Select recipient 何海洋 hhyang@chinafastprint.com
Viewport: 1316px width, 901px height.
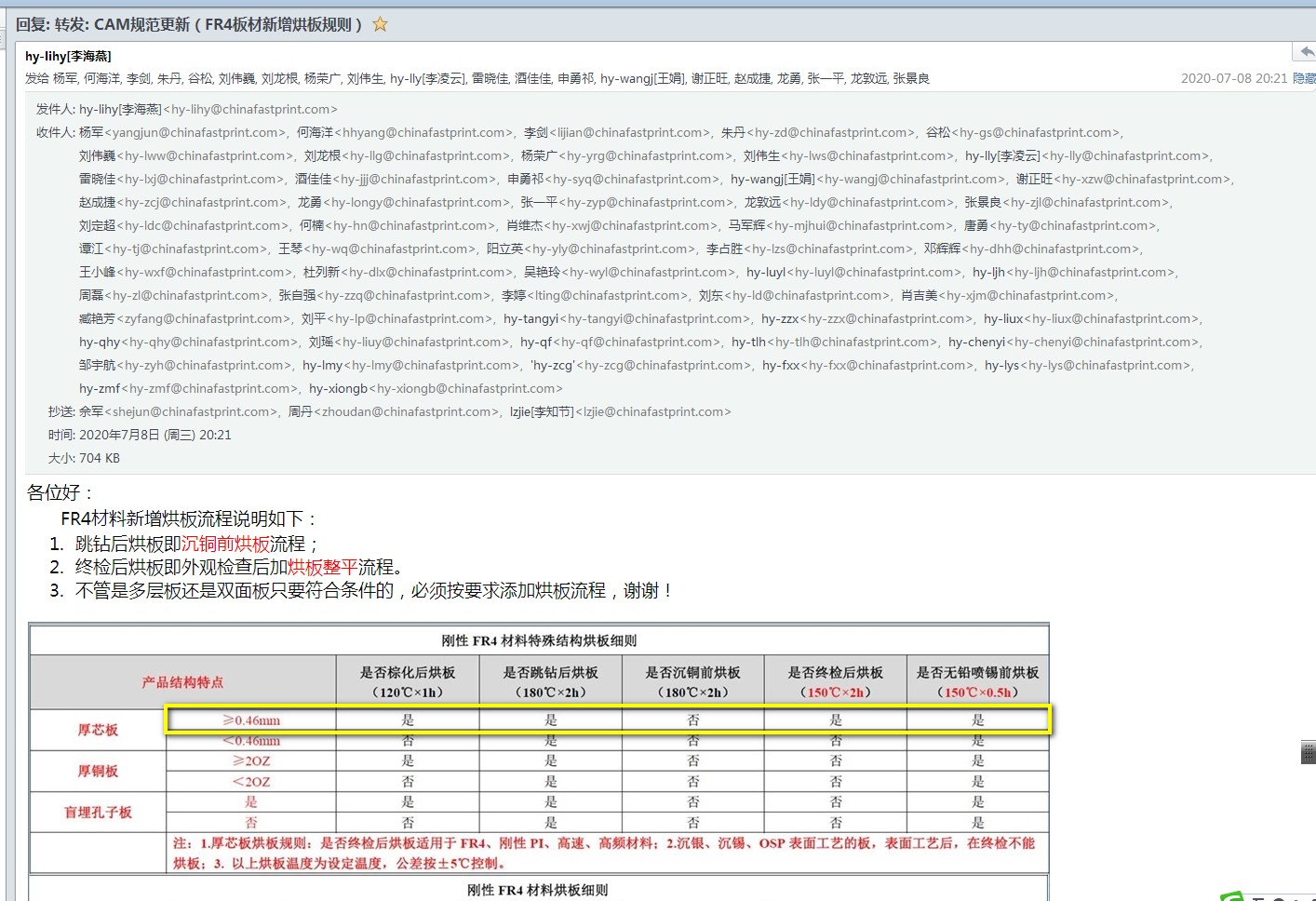[x=405, y=133]
